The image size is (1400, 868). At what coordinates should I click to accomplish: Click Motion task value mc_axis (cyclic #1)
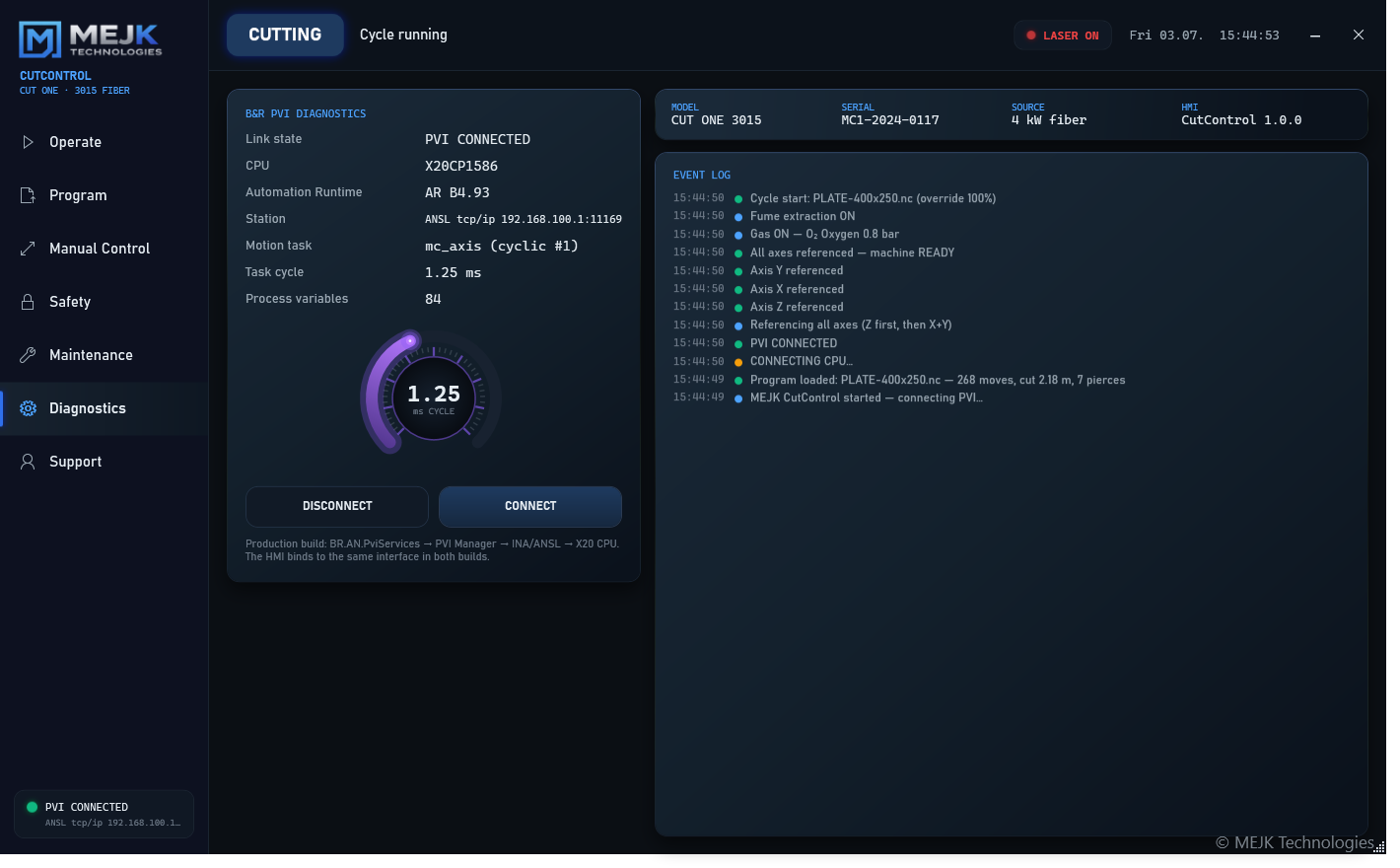tap(502, 247)
